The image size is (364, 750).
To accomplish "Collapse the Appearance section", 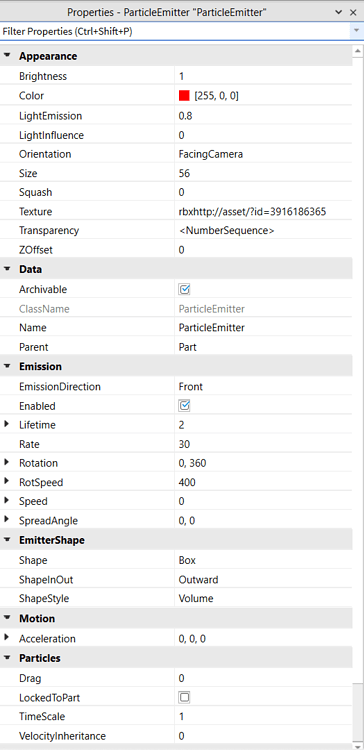I will click(x=7, y=55).
